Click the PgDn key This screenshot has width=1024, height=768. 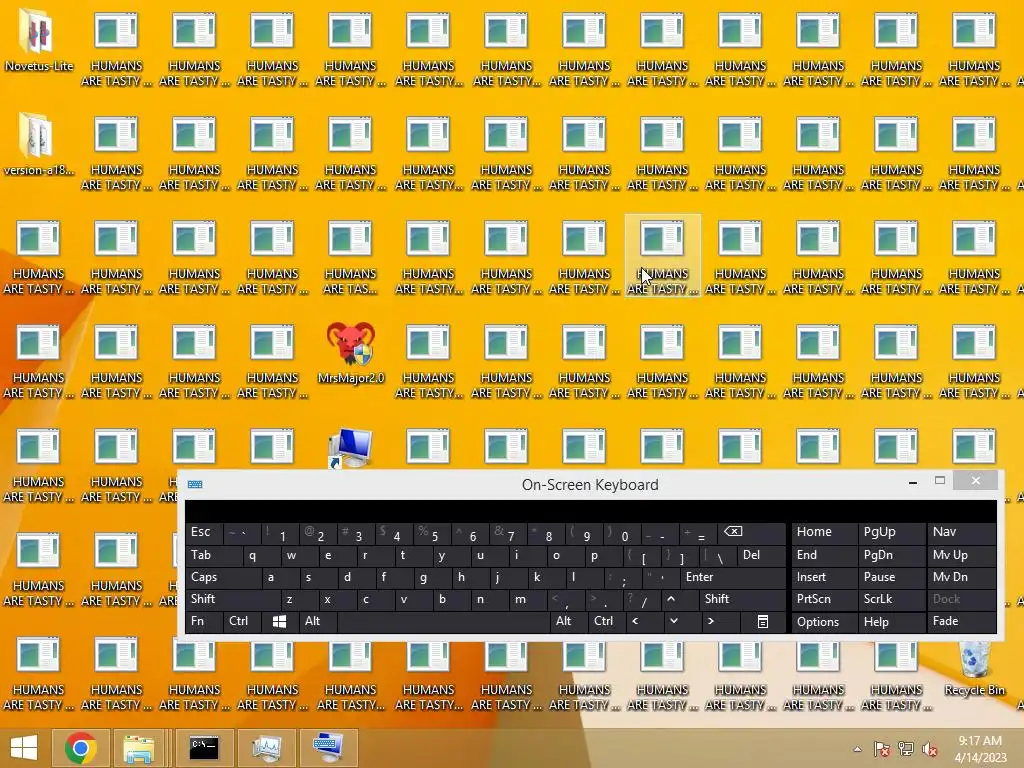(891, 556)
